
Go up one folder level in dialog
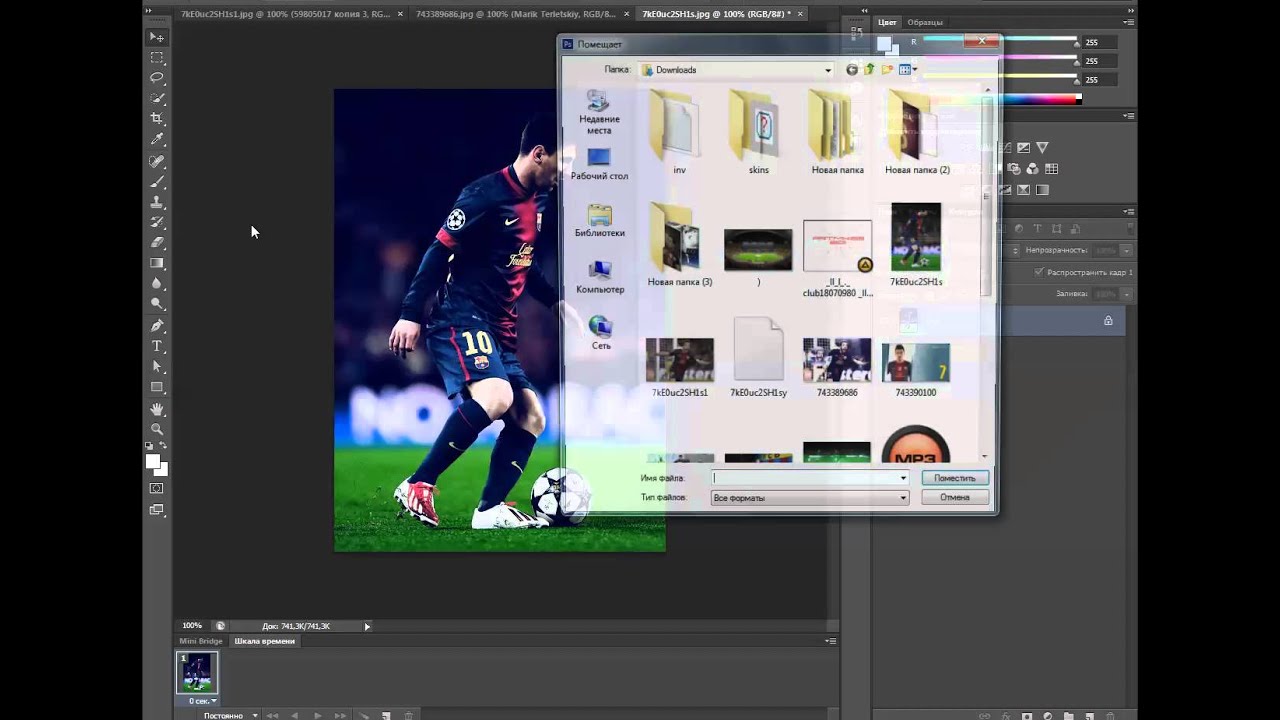click(869, 70)
